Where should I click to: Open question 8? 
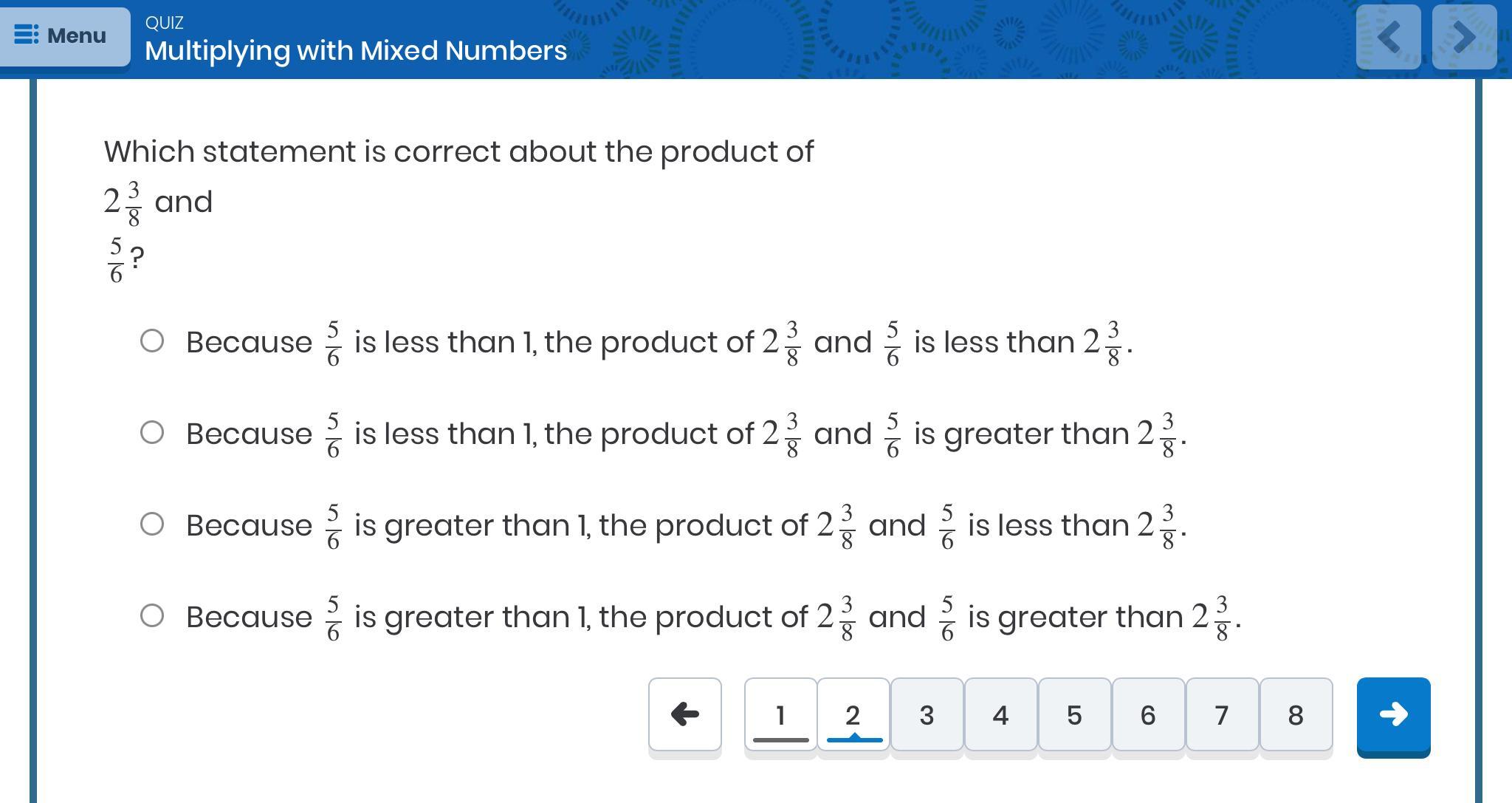(1296, 714)
